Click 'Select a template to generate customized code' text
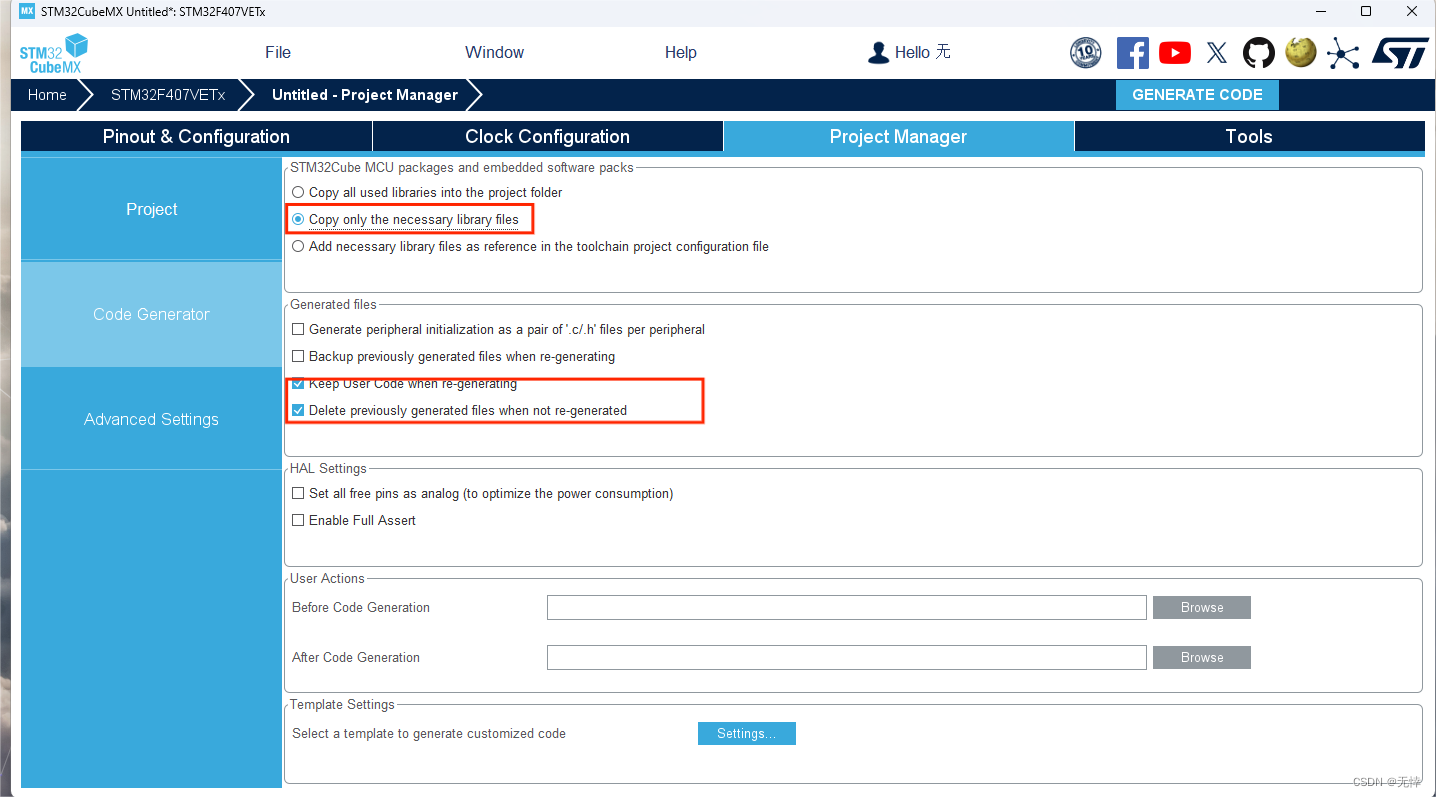This screenshot has height=797, width=1436. pos(429,733)
